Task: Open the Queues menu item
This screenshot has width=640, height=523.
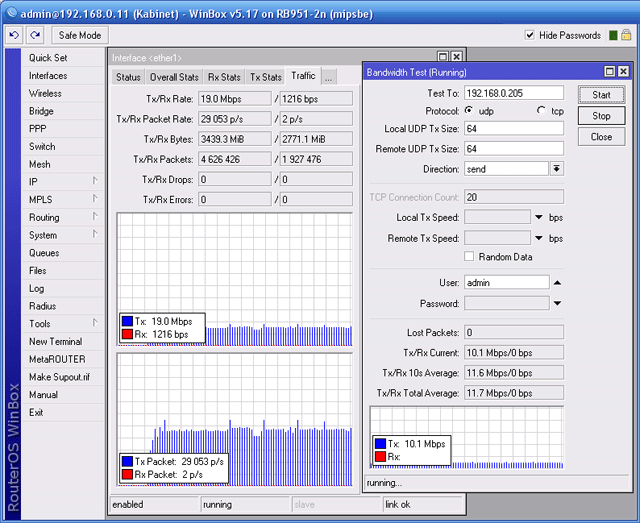Action: [x=63, y=253]
